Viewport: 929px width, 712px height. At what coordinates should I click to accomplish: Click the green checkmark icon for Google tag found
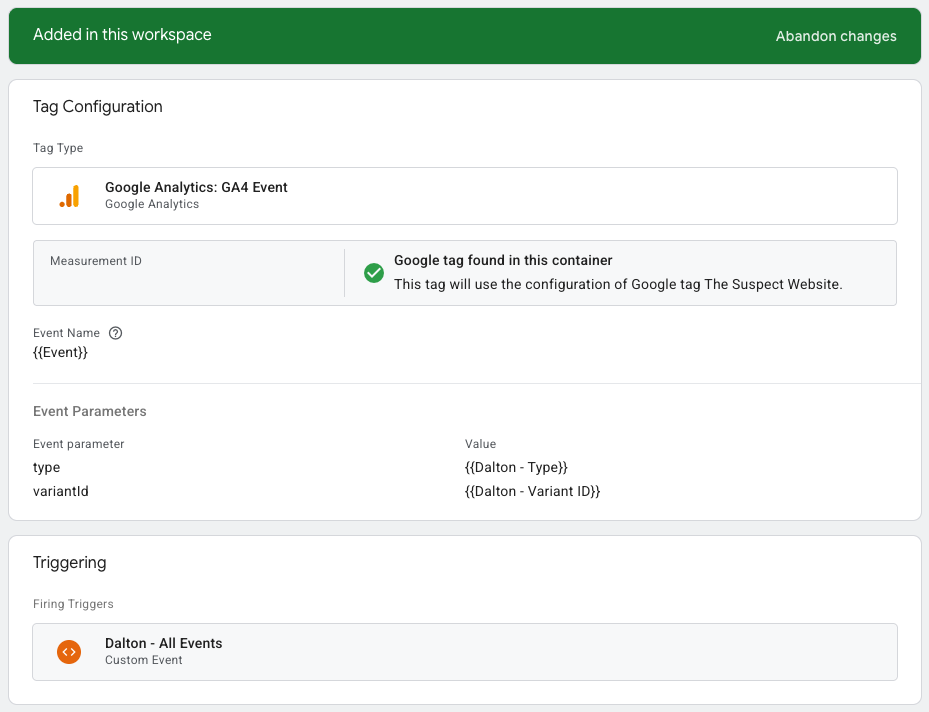click(374, 273)
